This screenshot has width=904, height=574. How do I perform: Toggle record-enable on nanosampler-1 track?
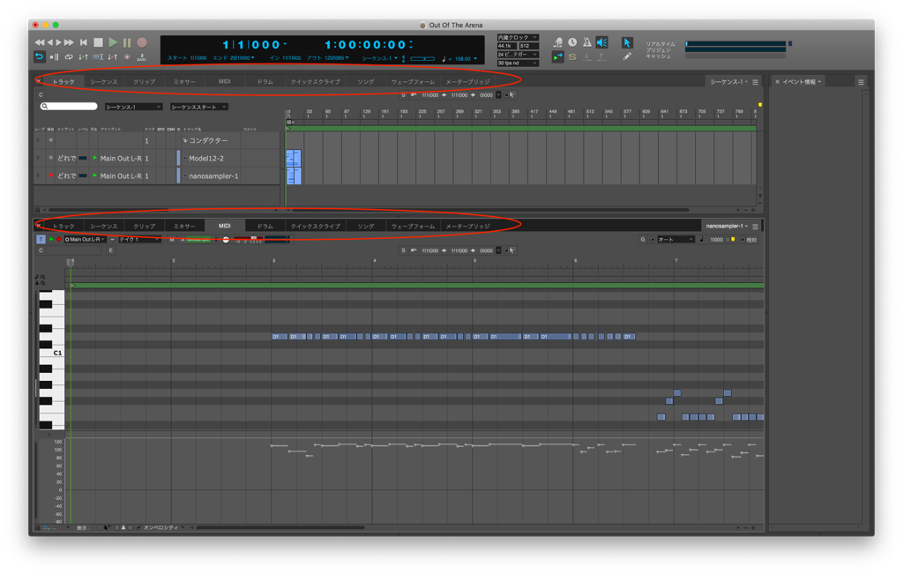tap(51, 175)
